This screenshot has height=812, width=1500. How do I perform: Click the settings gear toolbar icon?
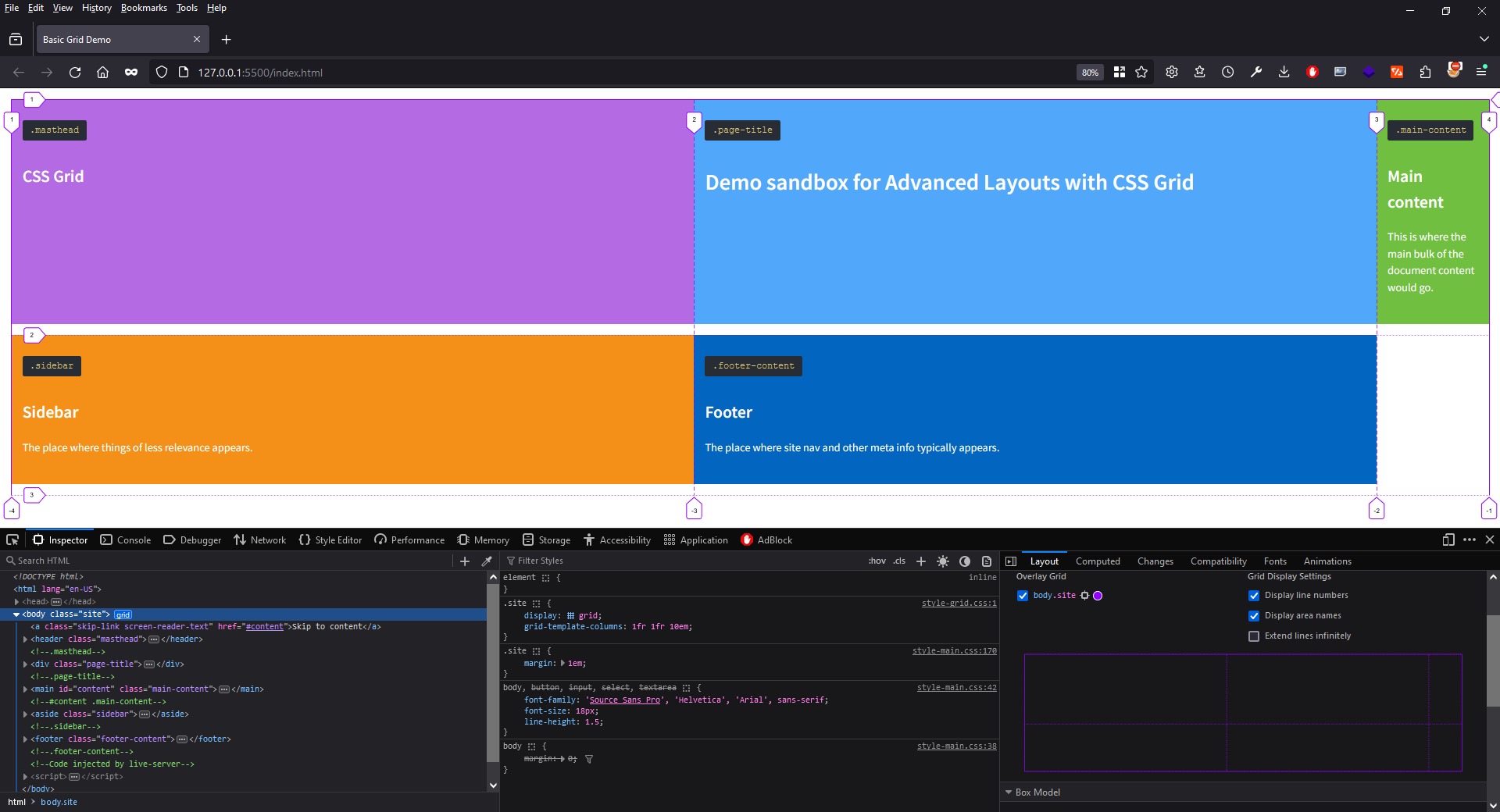coord(1172,73)
